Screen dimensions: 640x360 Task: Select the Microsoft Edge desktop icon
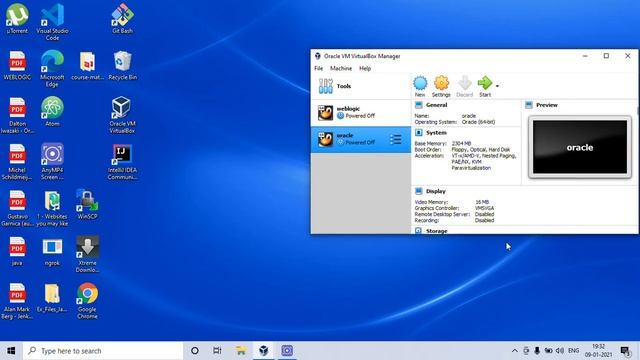(52, 69)
